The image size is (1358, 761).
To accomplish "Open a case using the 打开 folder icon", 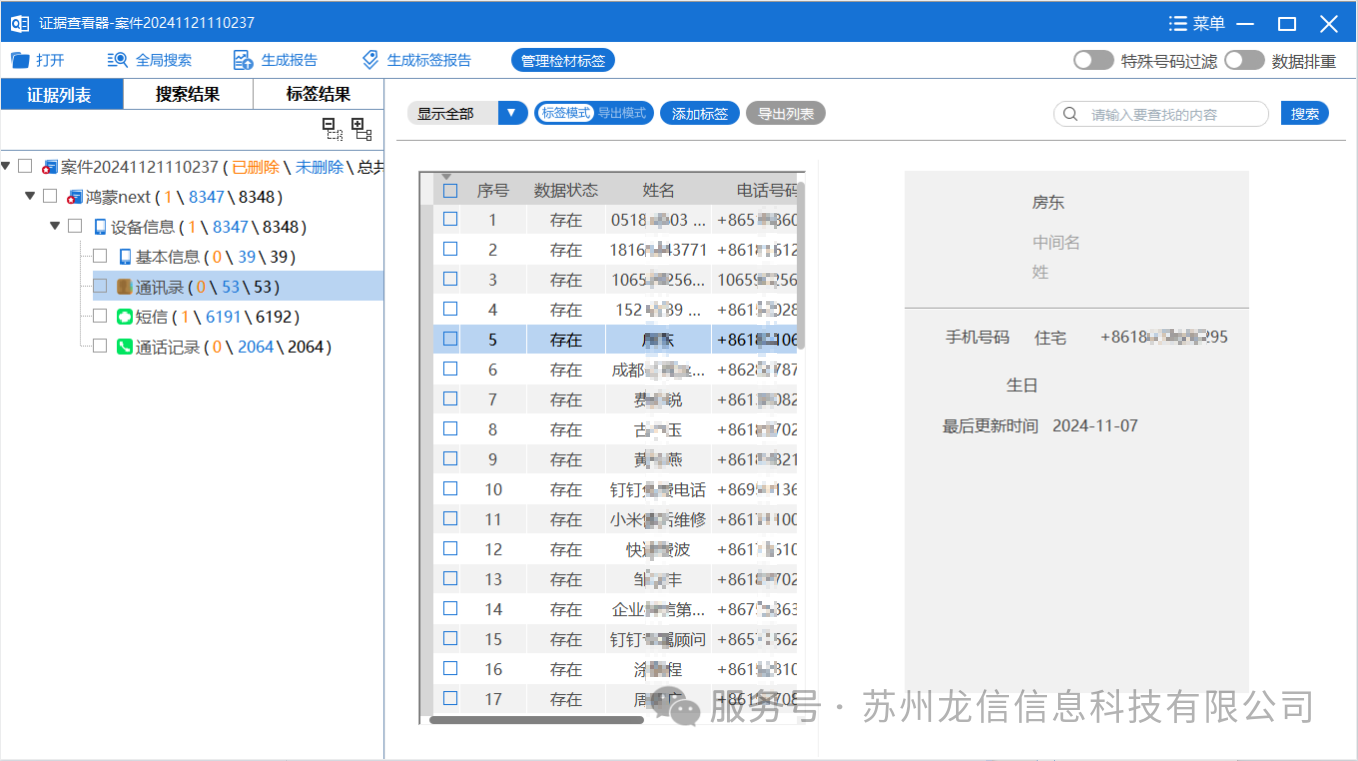I will (18, 59).
